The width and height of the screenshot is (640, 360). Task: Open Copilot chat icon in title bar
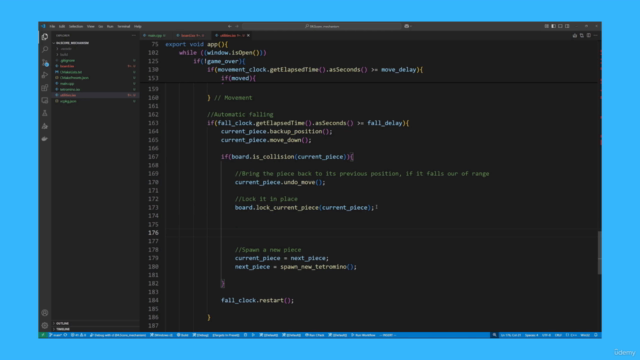(x=407, y=26)
